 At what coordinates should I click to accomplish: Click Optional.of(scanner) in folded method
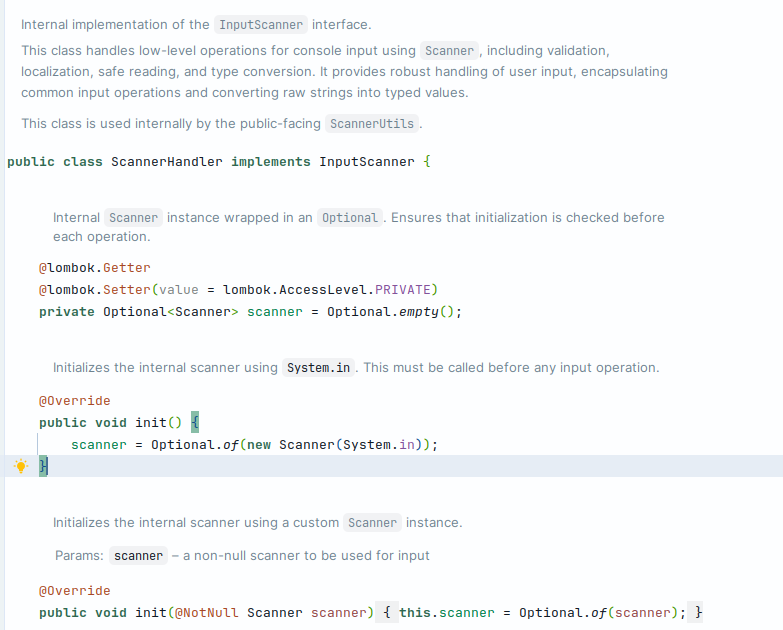(598, 613)
